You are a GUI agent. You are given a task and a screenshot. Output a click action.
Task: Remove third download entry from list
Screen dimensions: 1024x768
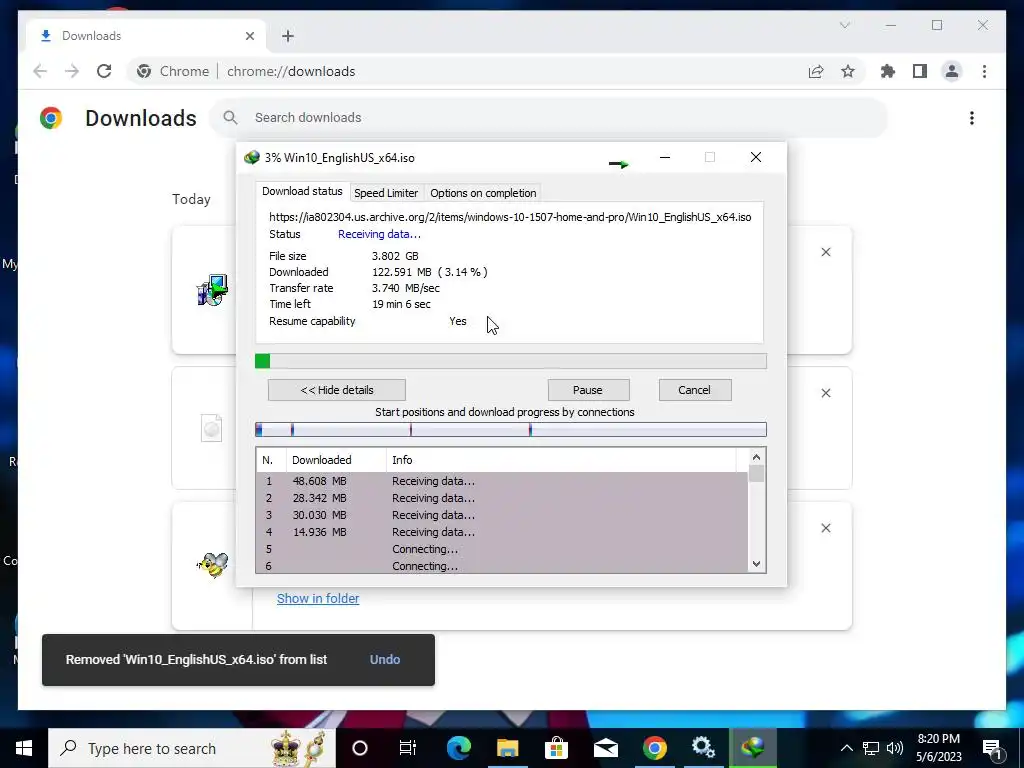[x=825, y=528]
